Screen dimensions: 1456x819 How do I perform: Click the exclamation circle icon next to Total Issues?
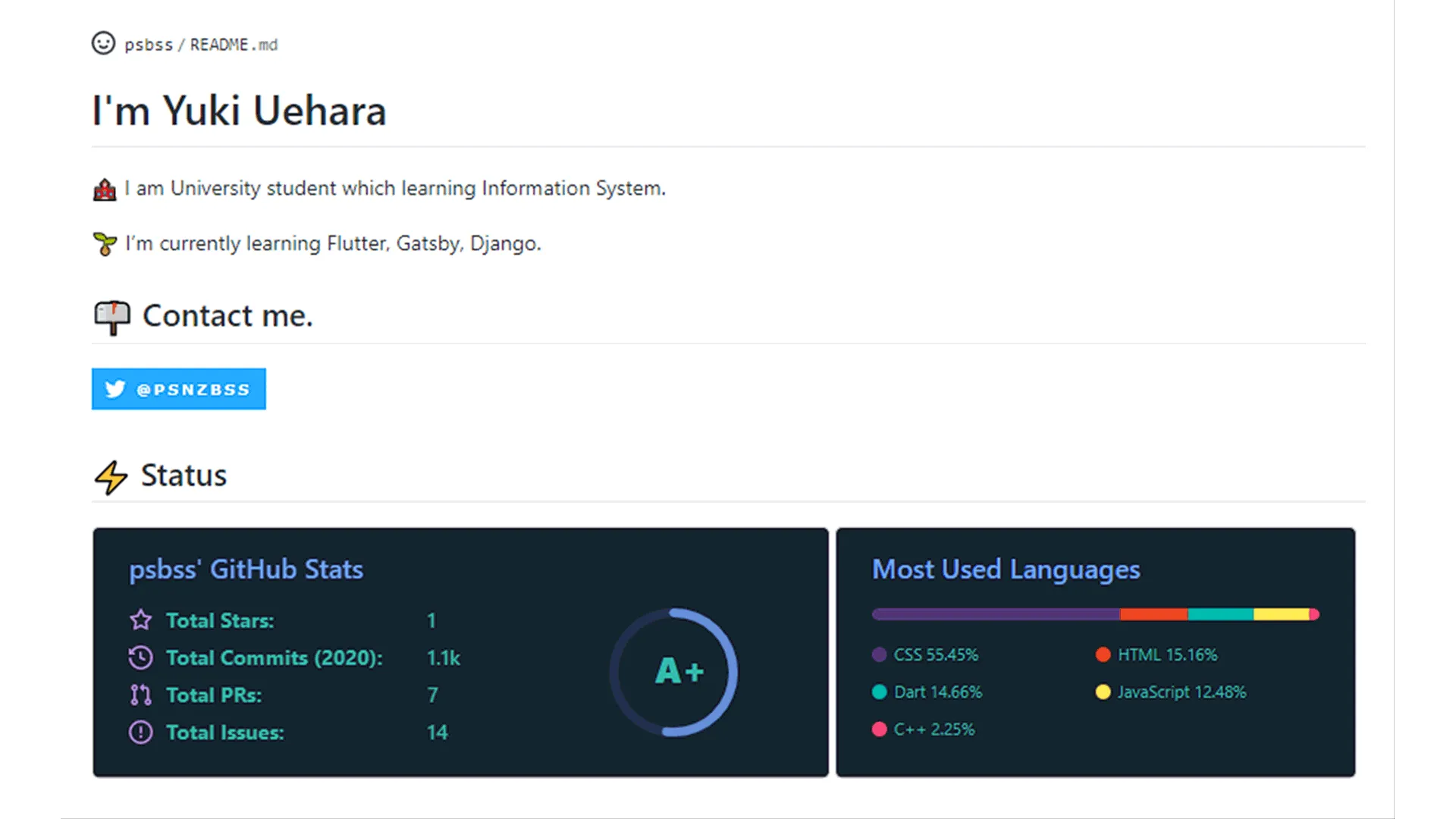[x=140, y=732]
